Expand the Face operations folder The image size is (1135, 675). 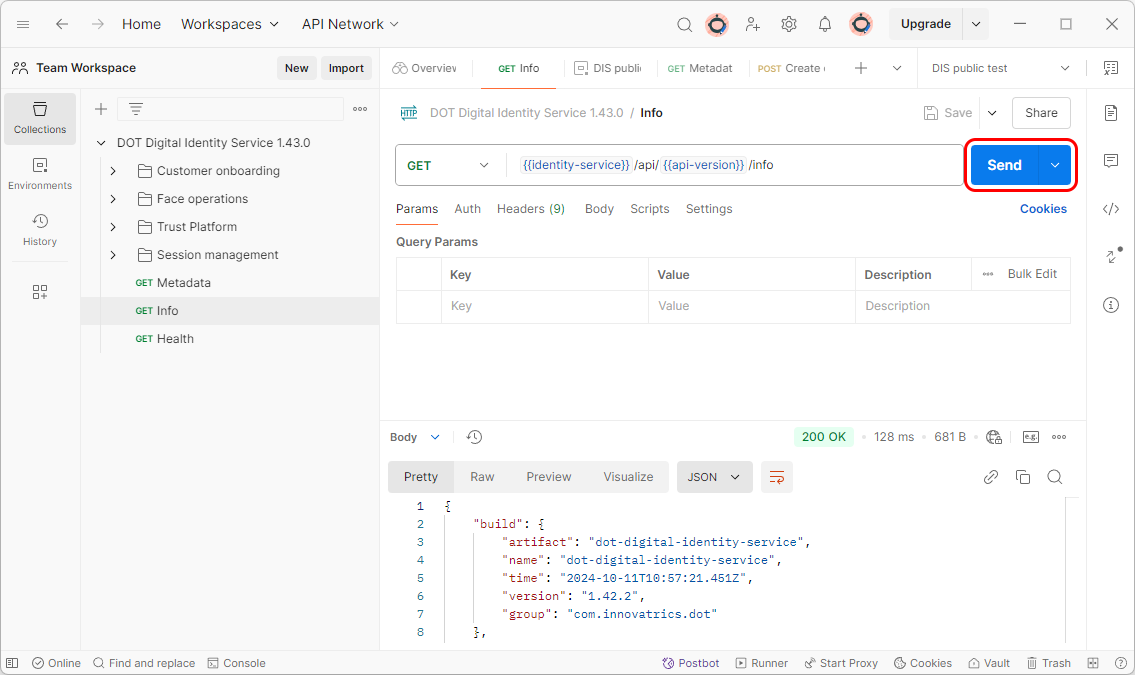113,199
